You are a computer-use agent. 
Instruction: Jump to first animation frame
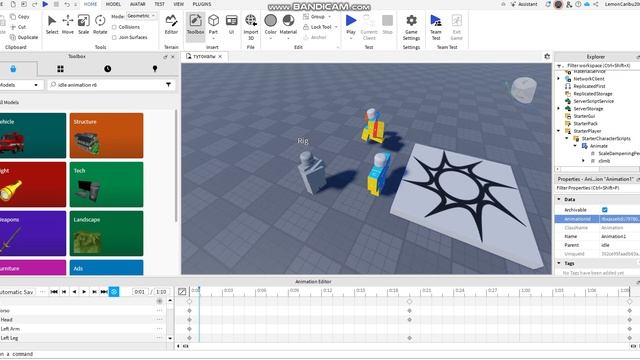[x=54, y=292]
